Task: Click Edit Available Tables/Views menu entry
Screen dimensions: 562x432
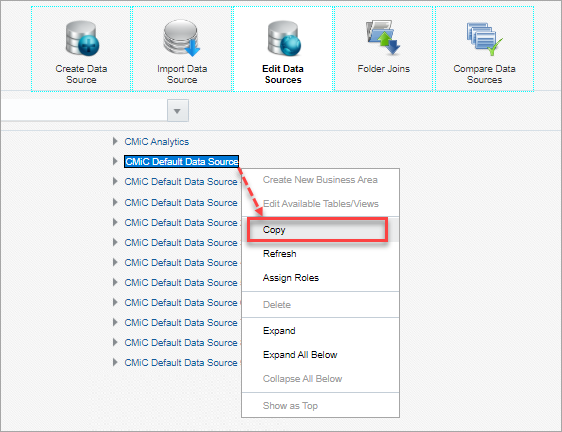Action: point(320,204)
